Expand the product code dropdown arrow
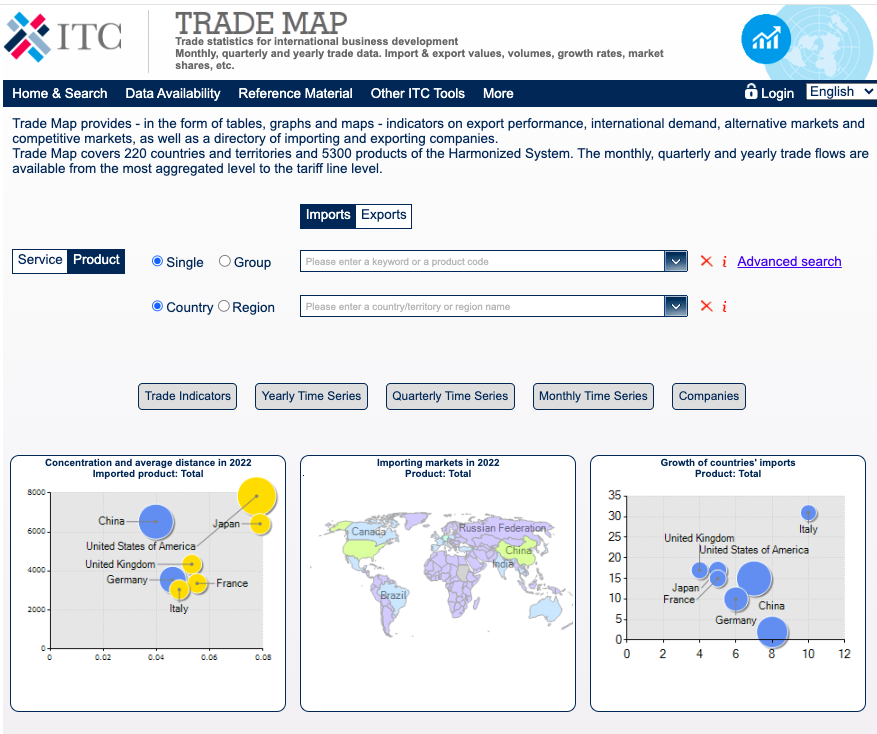The width and height of the screenshot is (877, 734). (676, 261)
